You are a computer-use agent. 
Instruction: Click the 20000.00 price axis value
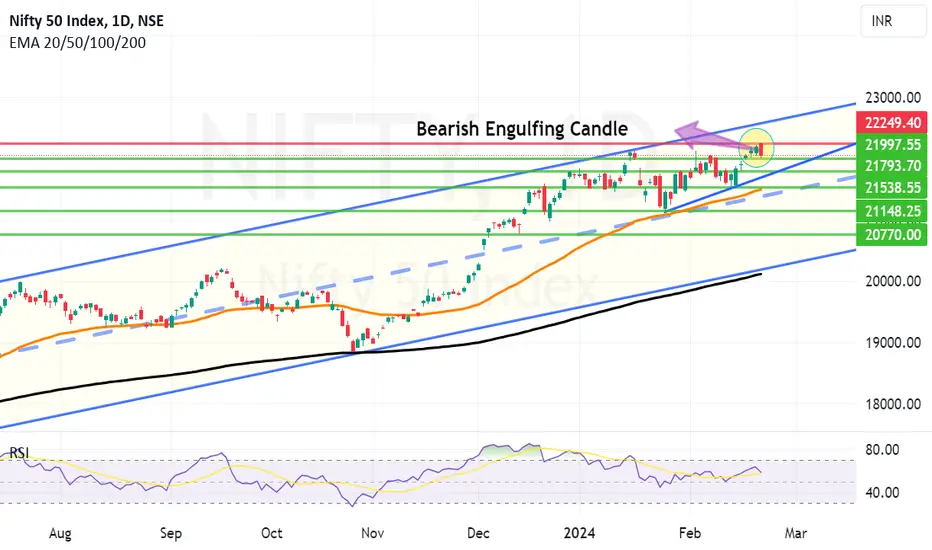tap(893, 281)
